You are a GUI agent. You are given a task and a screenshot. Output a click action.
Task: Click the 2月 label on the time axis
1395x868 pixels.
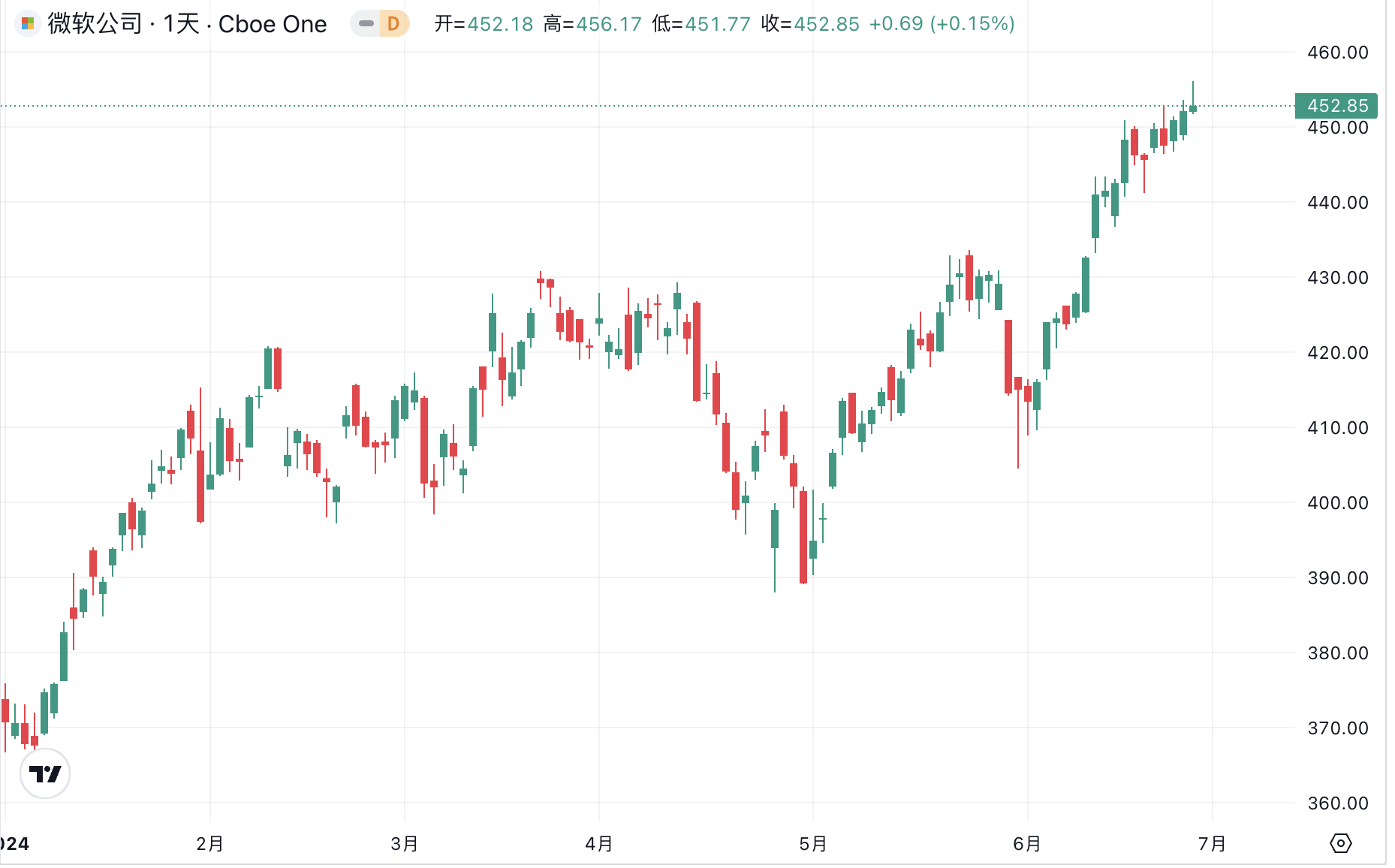pos(210,844)
